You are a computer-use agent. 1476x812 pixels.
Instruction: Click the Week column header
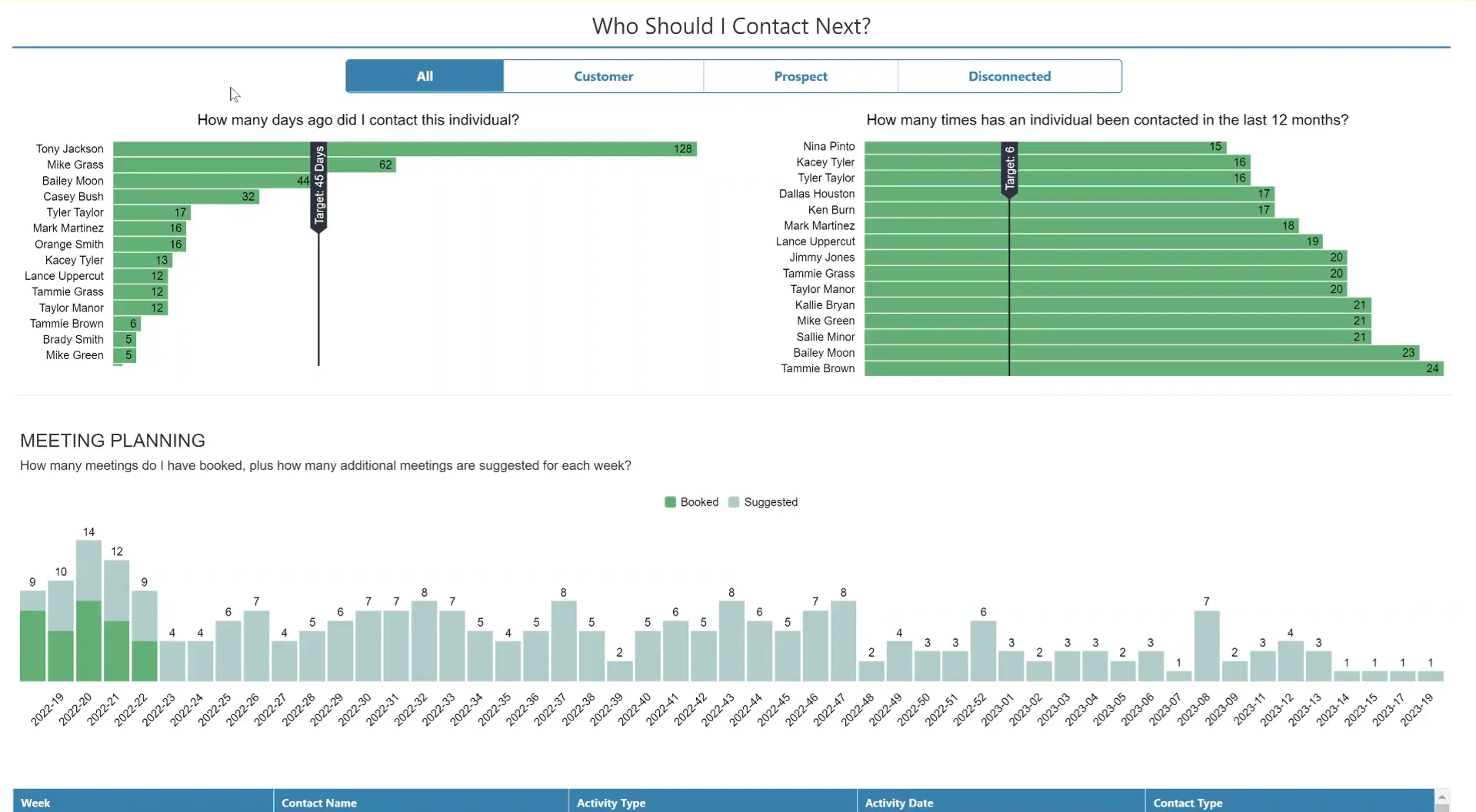point(35,802)
